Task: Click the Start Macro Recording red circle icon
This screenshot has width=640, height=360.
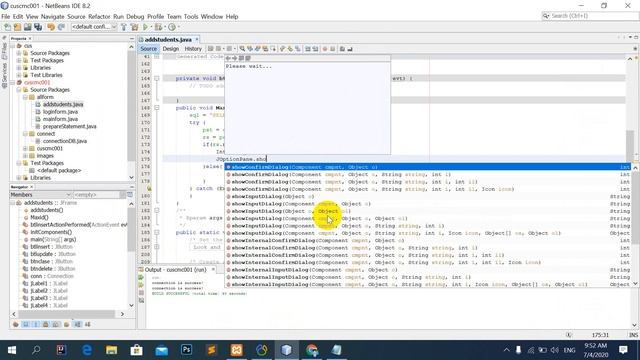Action: point(325,49)
